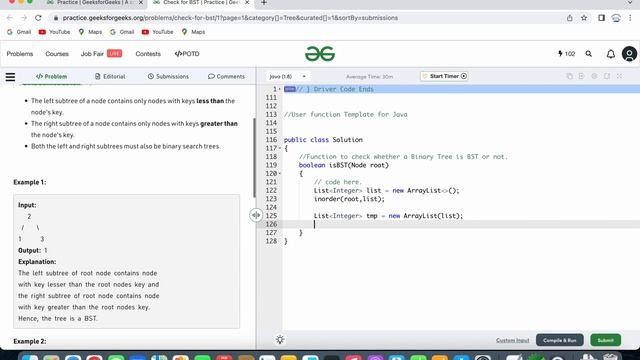
Task: Open the user profile avatar
Action: click(629, 54)
